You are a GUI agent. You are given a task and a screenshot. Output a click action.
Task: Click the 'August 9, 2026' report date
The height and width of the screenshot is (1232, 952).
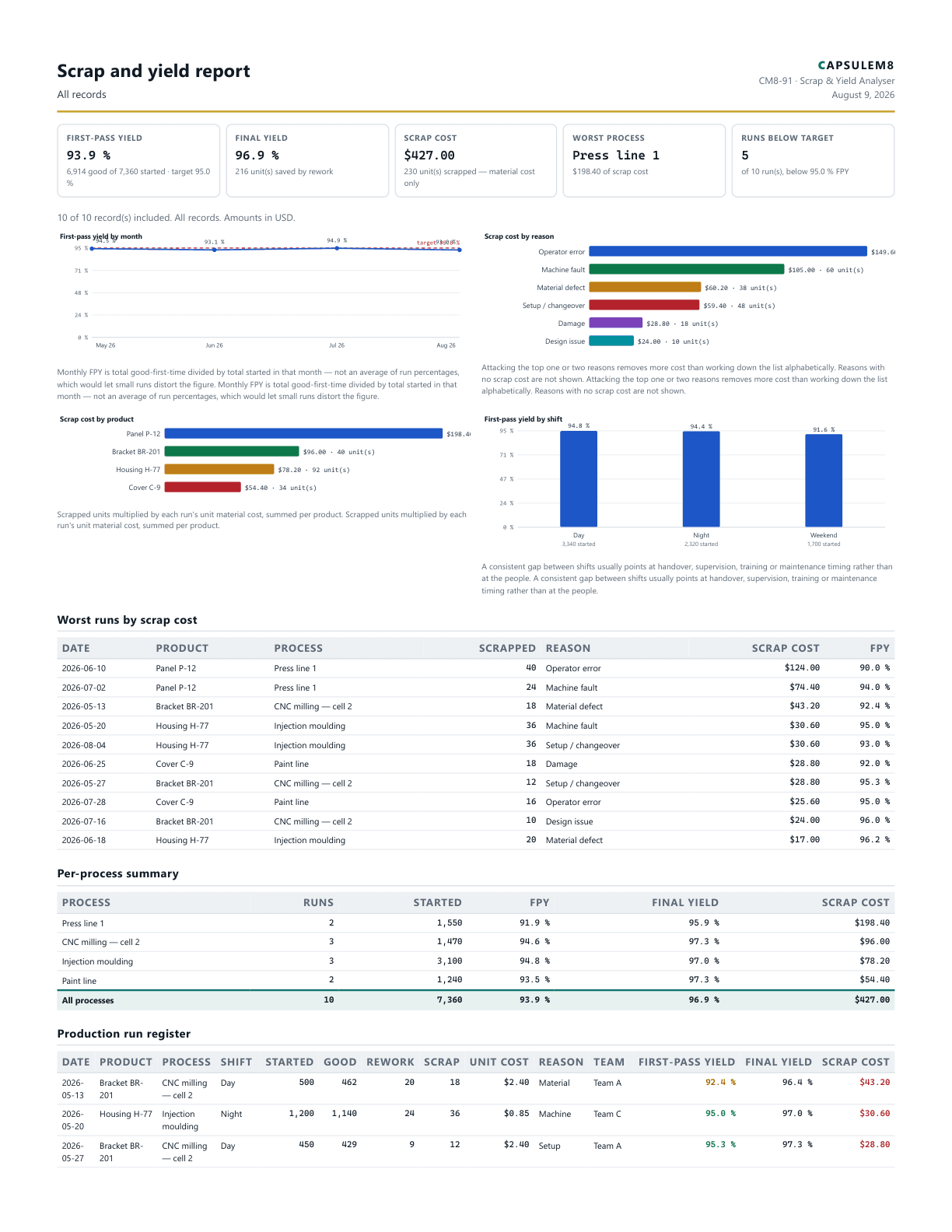863,95
